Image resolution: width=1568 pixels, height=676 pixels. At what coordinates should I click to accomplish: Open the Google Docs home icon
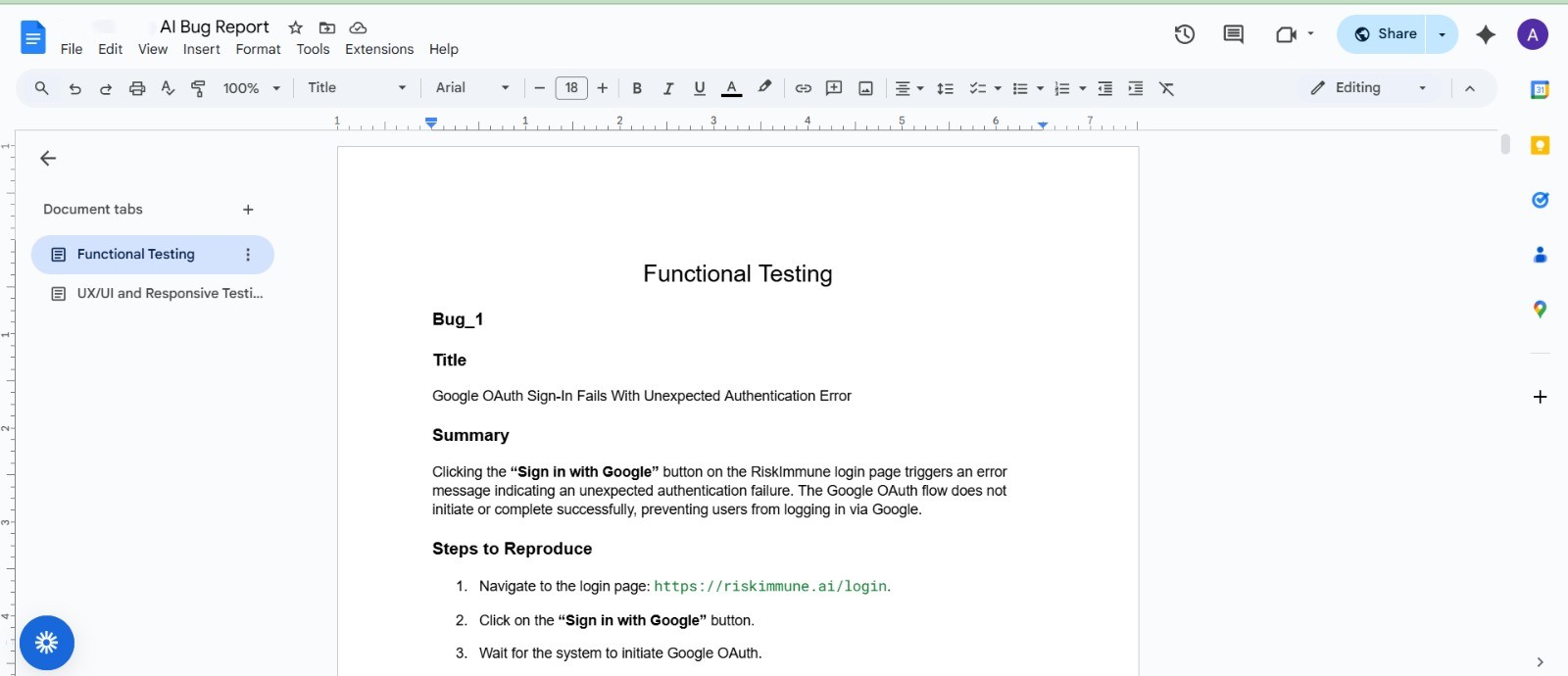pos(32,37)
